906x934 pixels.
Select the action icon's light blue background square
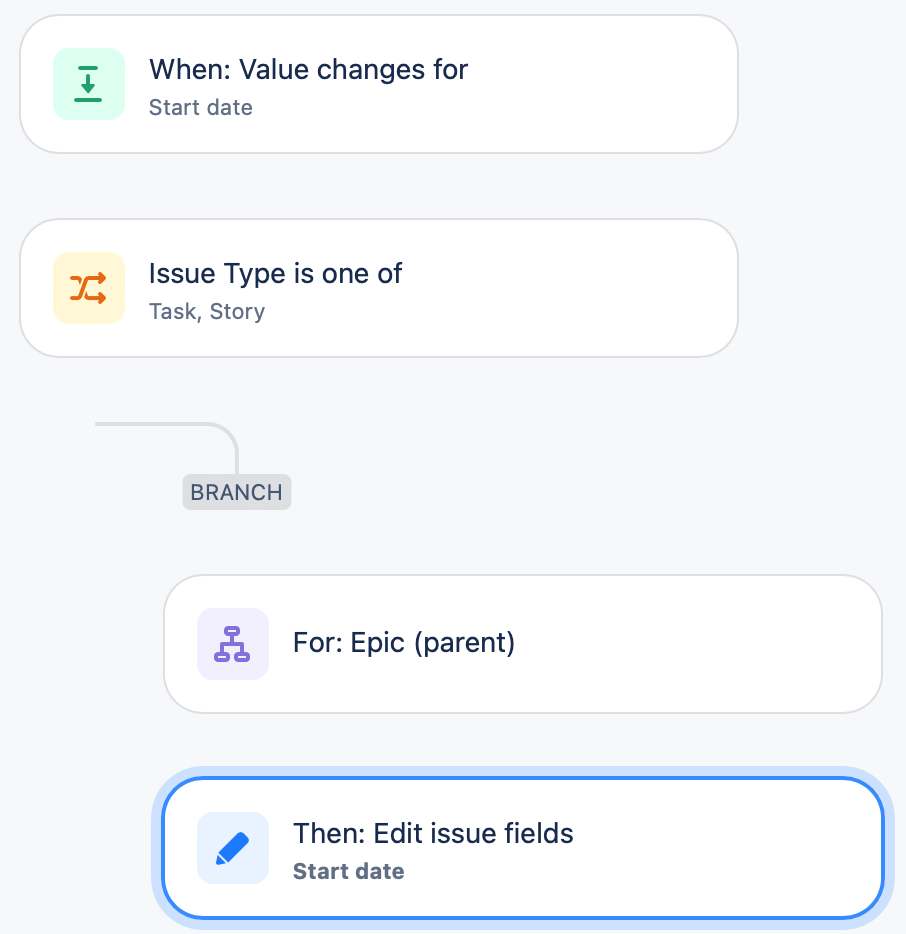point(232,848)
